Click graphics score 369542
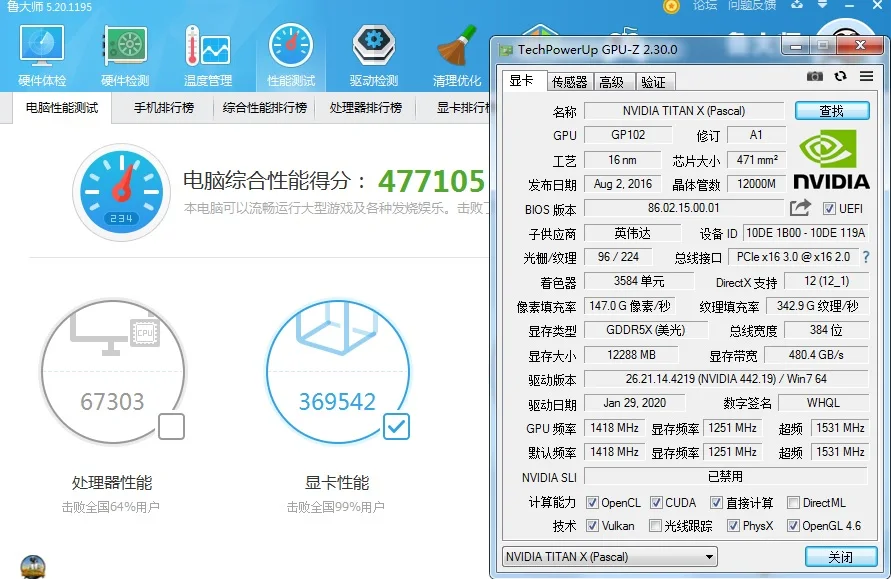The image size is (891, 579). tap(337, 402)
